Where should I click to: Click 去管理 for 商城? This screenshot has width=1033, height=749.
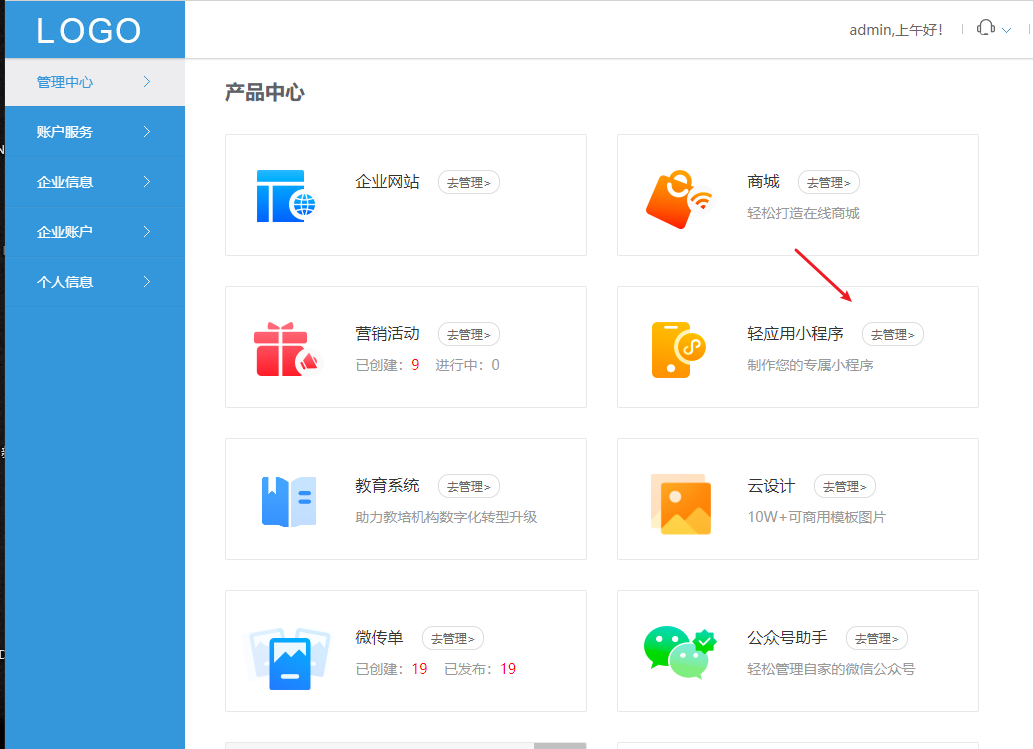tap(828, 182)
